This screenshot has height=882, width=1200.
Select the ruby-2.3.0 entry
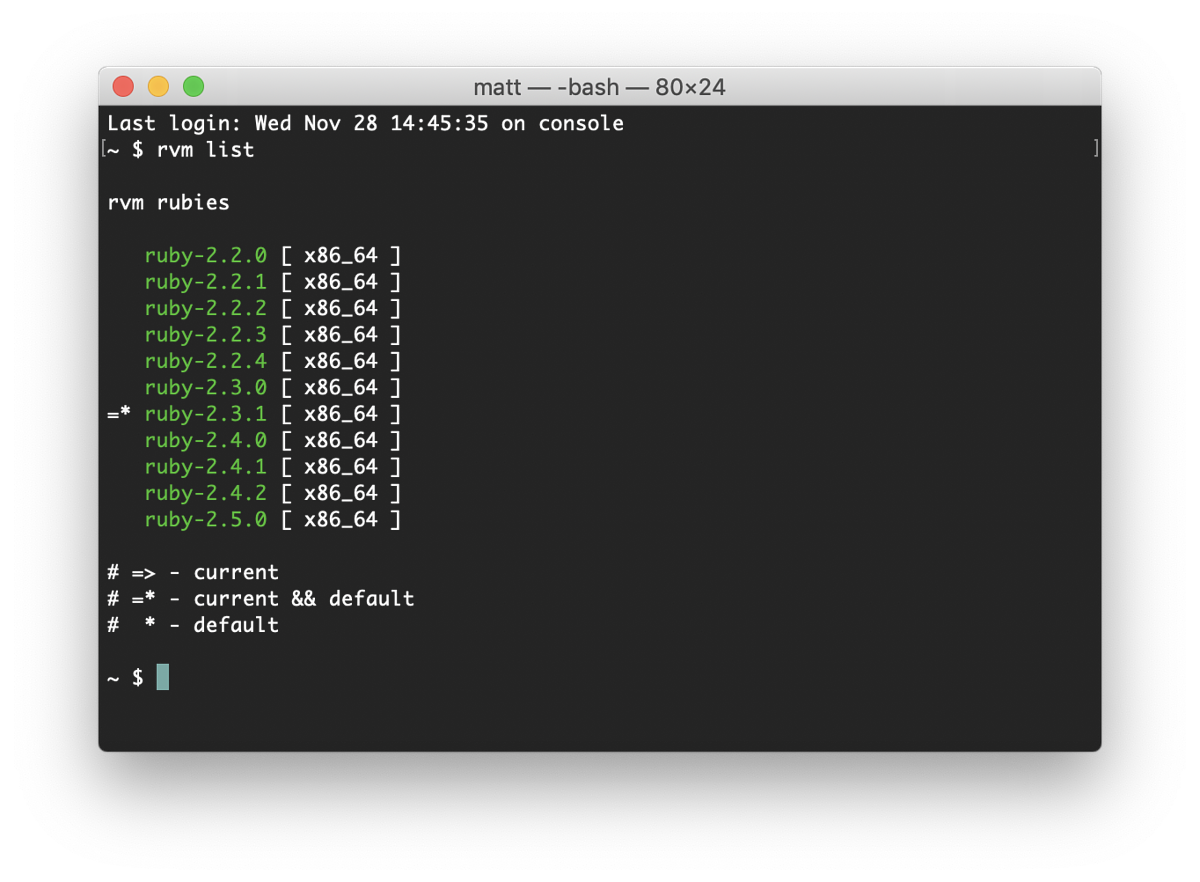click(x=207, y=387)
